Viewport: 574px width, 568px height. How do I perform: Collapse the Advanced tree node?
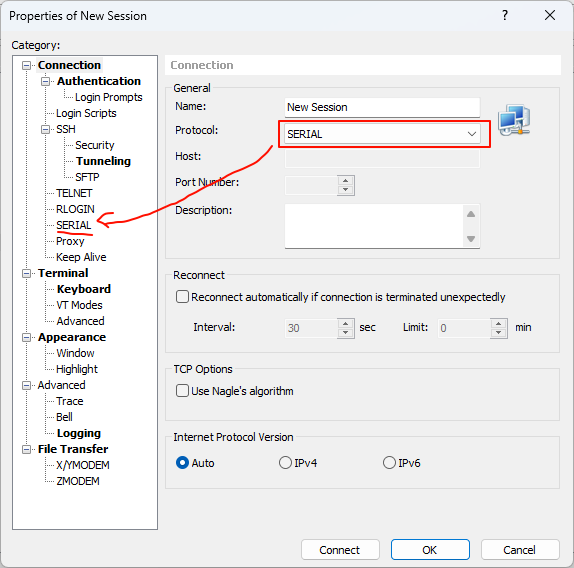[26, 385]
